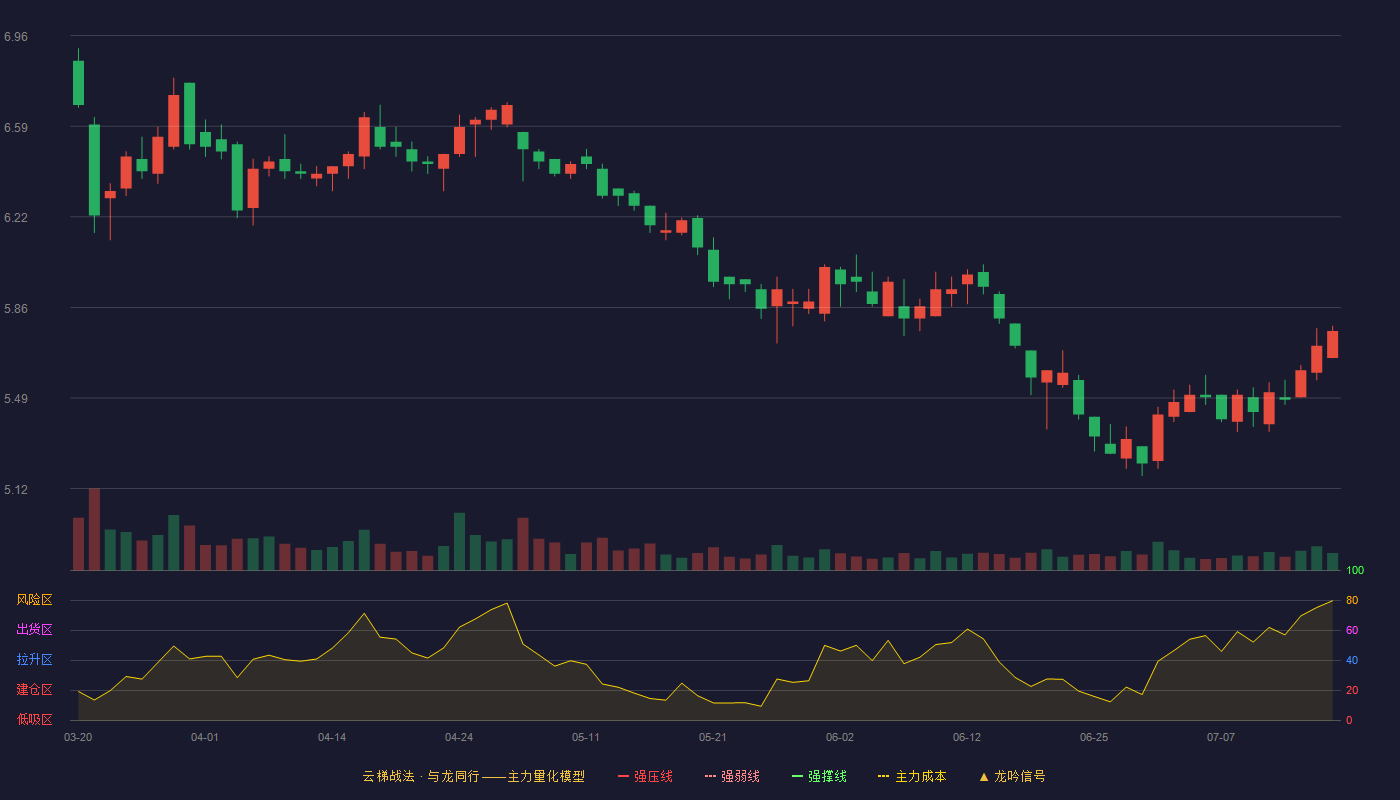Image resolution: width=1400 pixels, height=800 pixels.
Task: Click the 06-25 date axis label
Action: [1094, 737]
